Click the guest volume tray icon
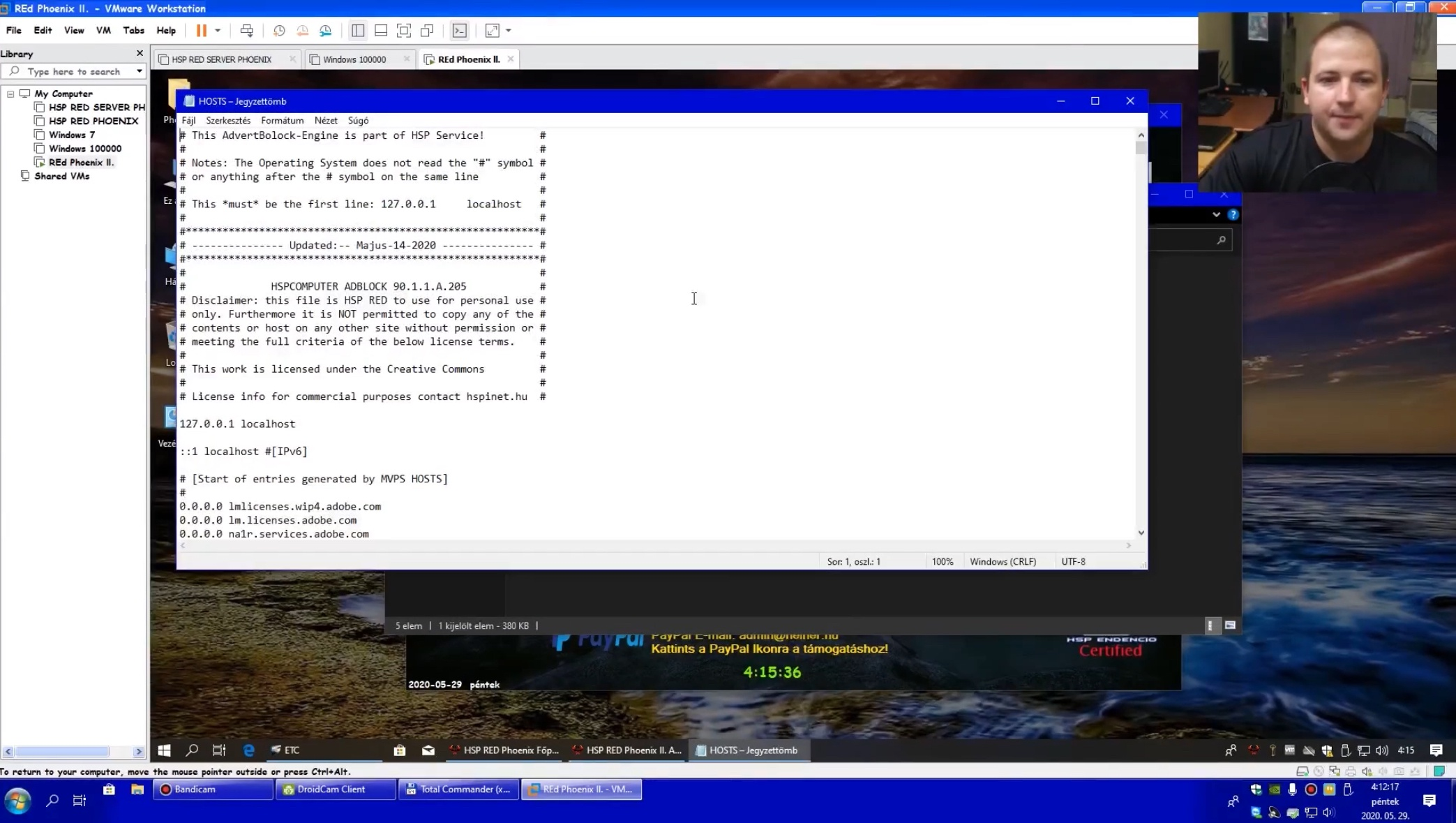The width and height of the screenshot is (1456, 823). coord(1382,750)
